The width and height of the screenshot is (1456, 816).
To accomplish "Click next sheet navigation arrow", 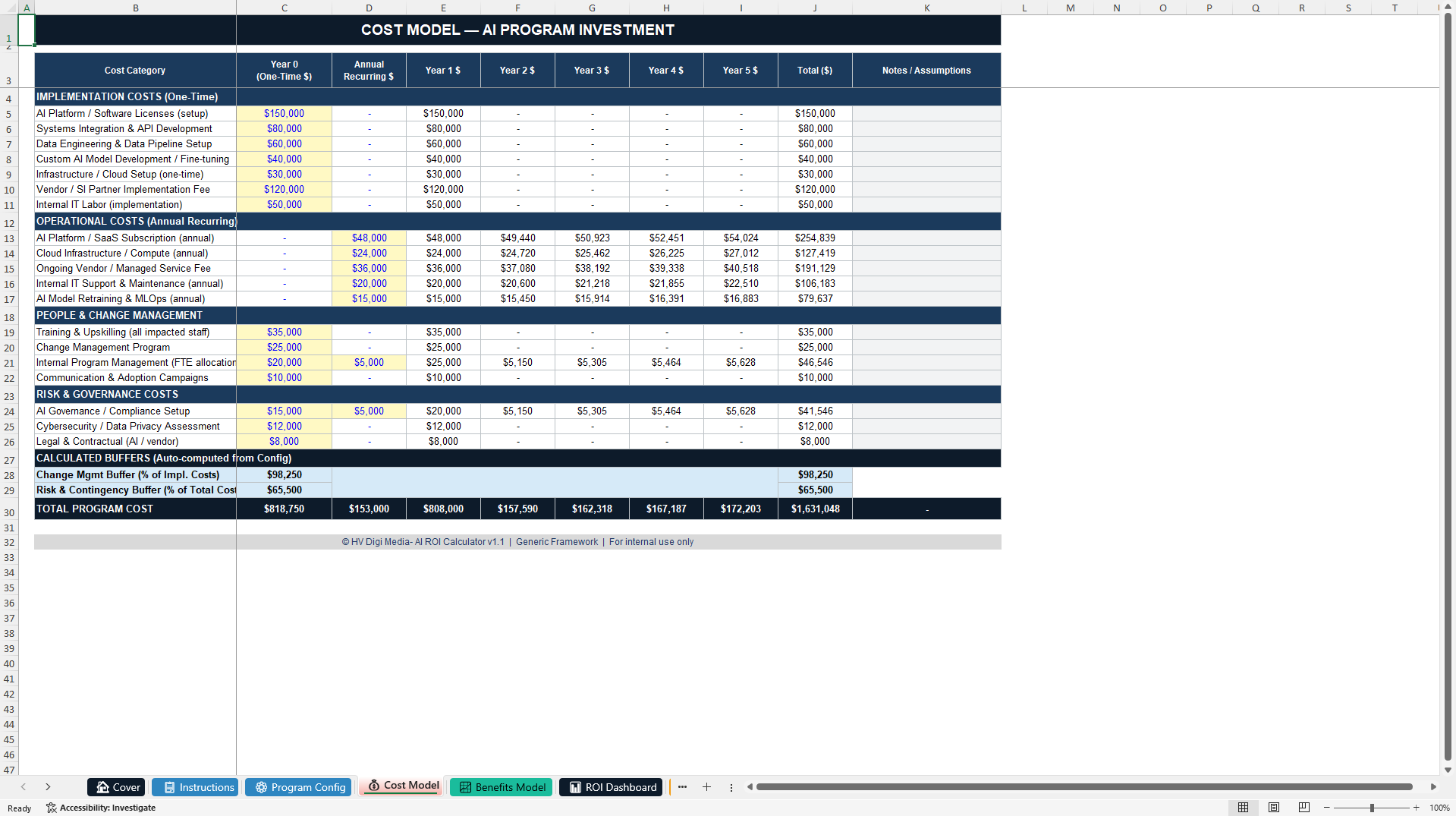I will pyautogui.click(x=48, y=787).
